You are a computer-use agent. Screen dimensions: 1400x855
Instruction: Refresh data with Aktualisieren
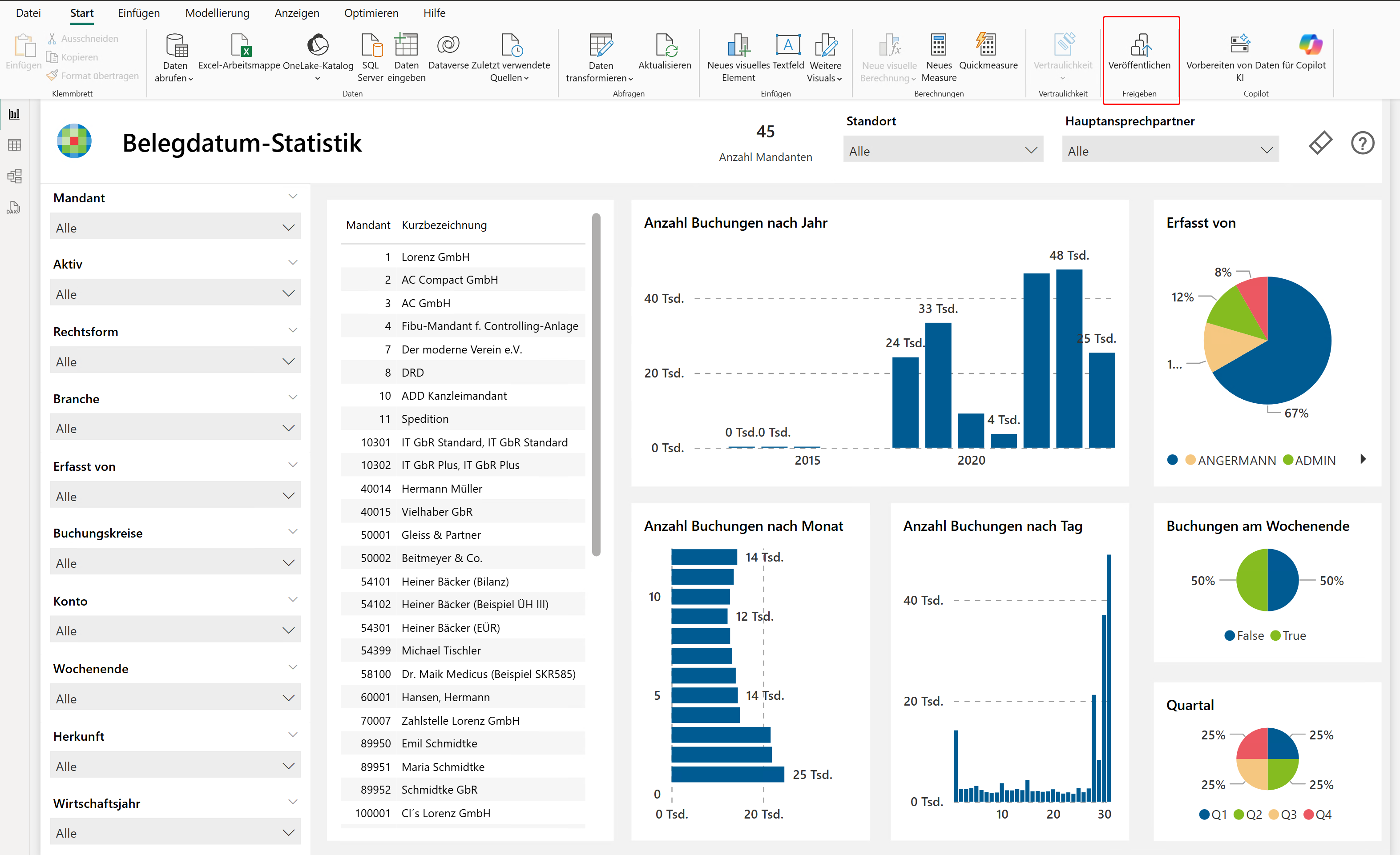point(664,52)
